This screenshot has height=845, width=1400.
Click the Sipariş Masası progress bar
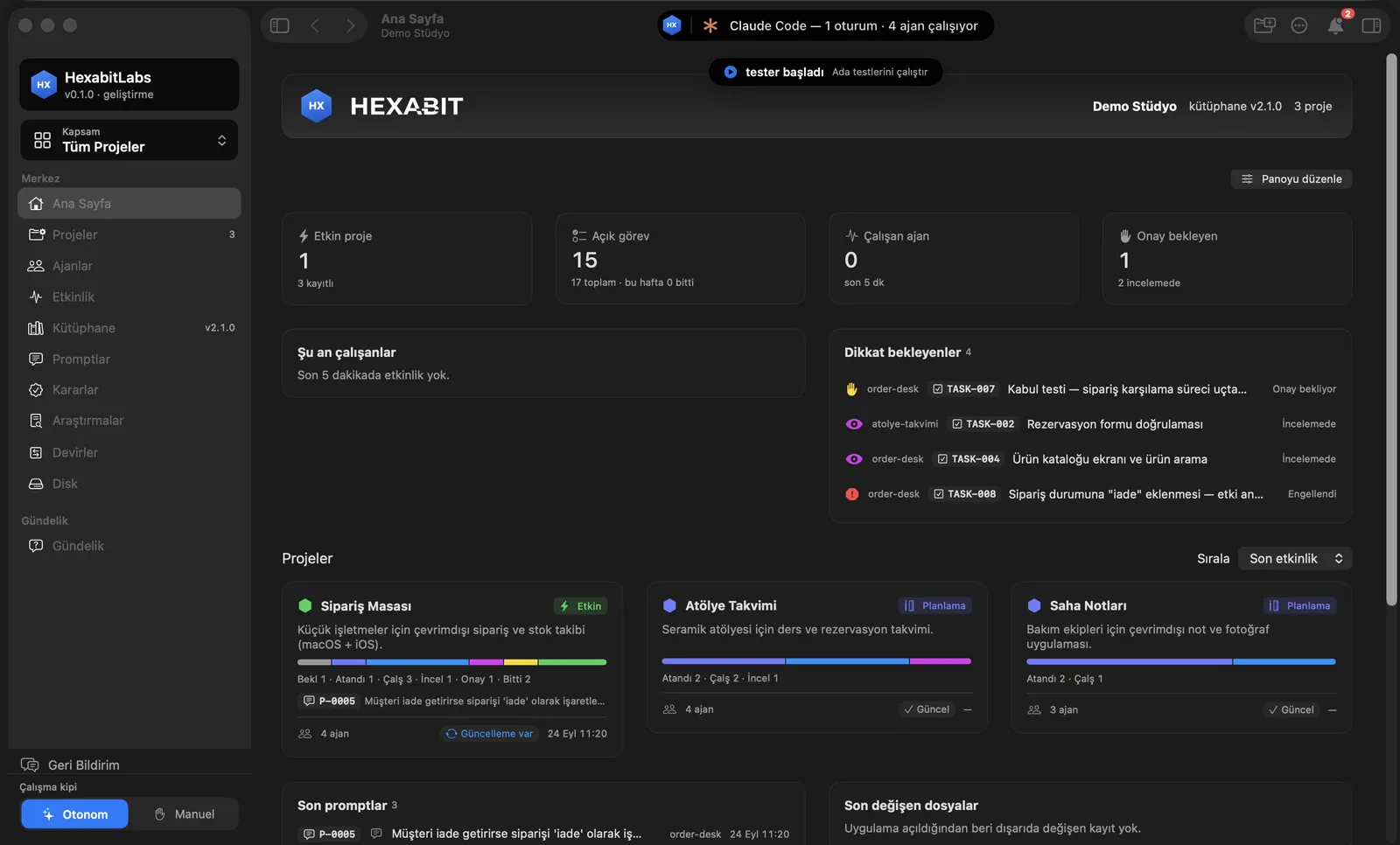[451, 662]
